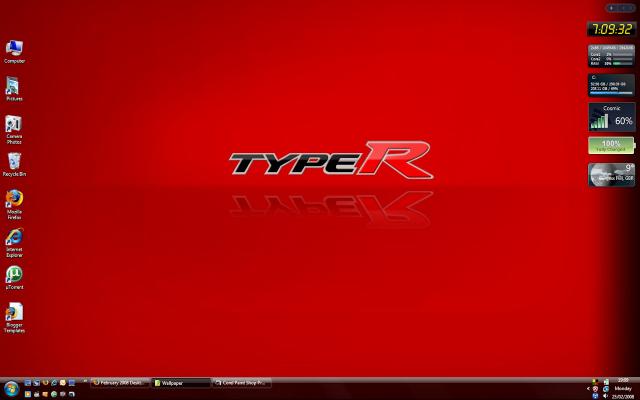
Task: Open the Recycle Bin
Action: [14, 165]
